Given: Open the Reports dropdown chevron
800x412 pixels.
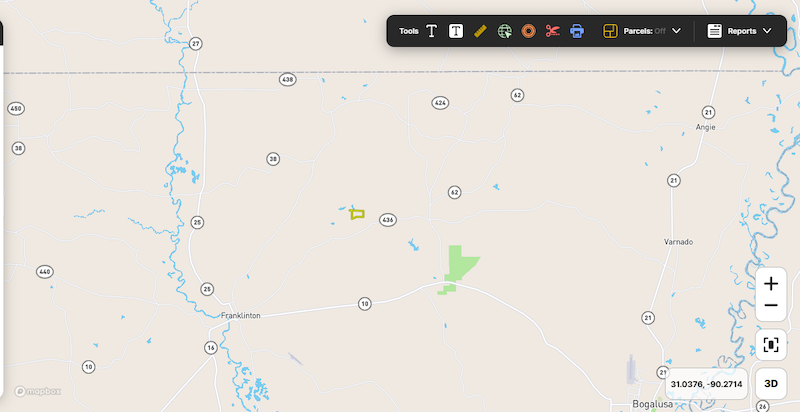Looking at the screenshot, I should 767,31.
